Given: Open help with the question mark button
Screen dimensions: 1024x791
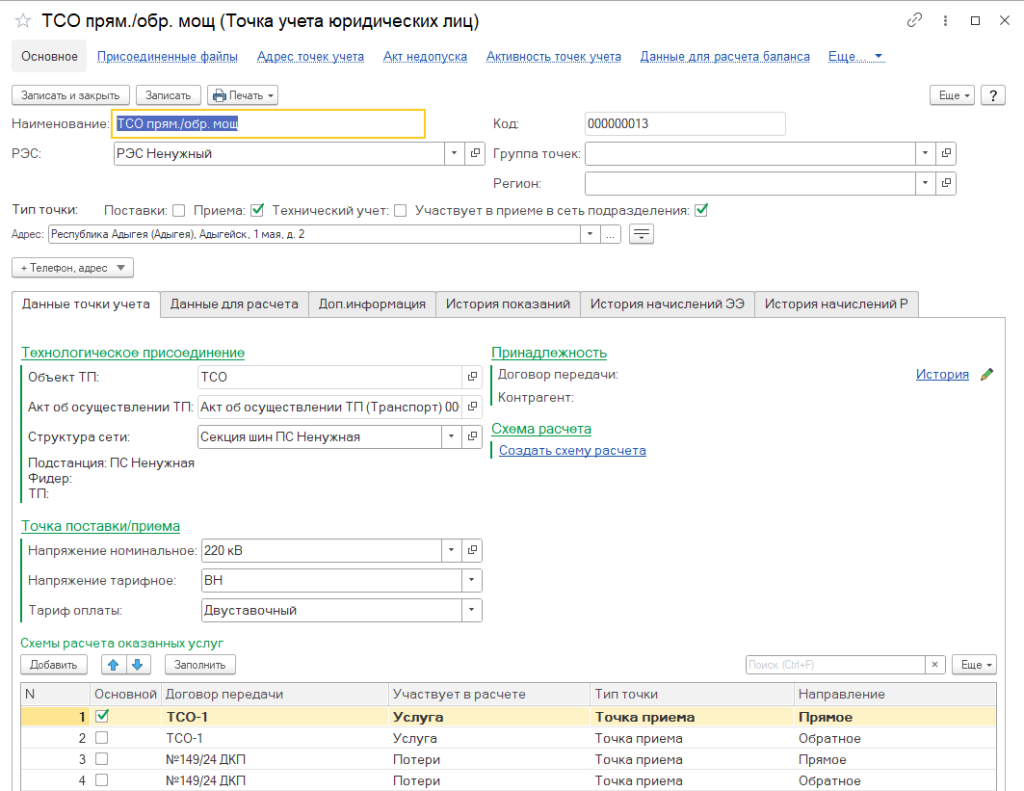Looking at the screenshot, I should point(992,95).
